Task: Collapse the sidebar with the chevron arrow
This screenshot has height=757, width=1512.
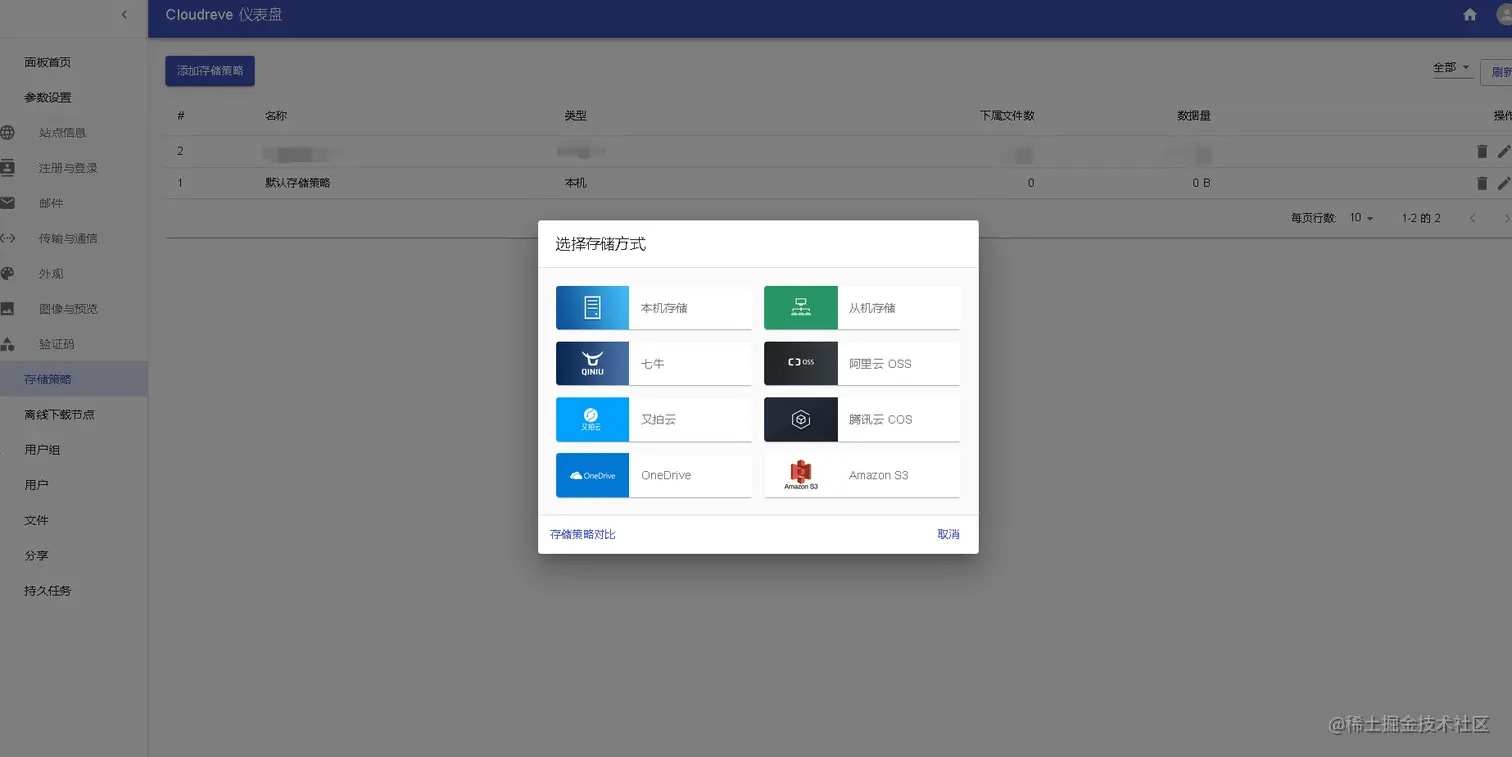Action: pyautogui.click(x=124, y=15)
